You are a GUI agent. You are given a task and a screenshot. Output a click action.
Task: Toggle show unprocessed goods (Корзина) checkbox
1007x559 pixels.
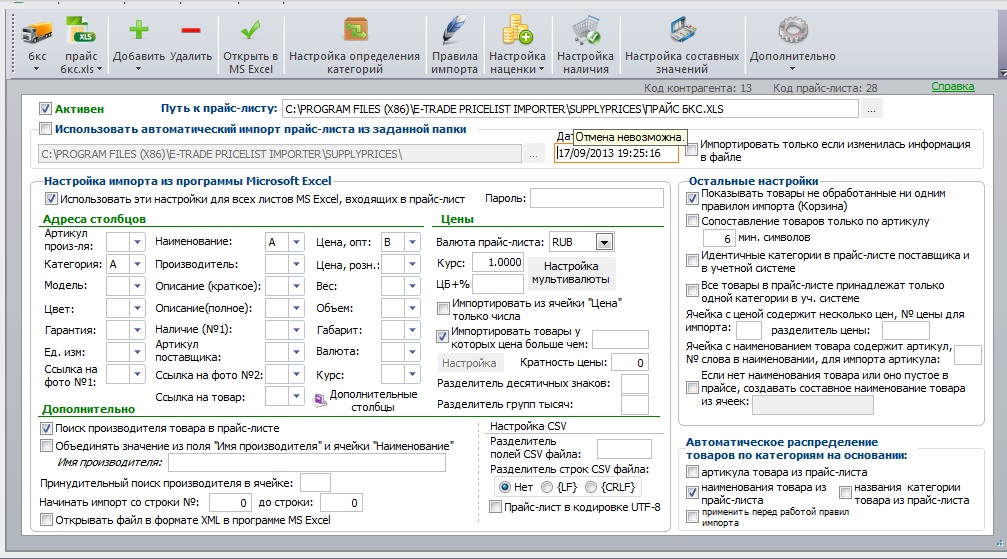692,199
